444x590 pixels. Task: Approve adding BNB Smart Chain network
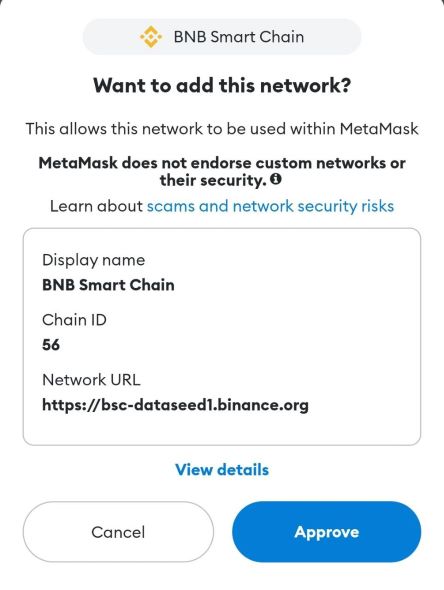(x=327, y=532)
